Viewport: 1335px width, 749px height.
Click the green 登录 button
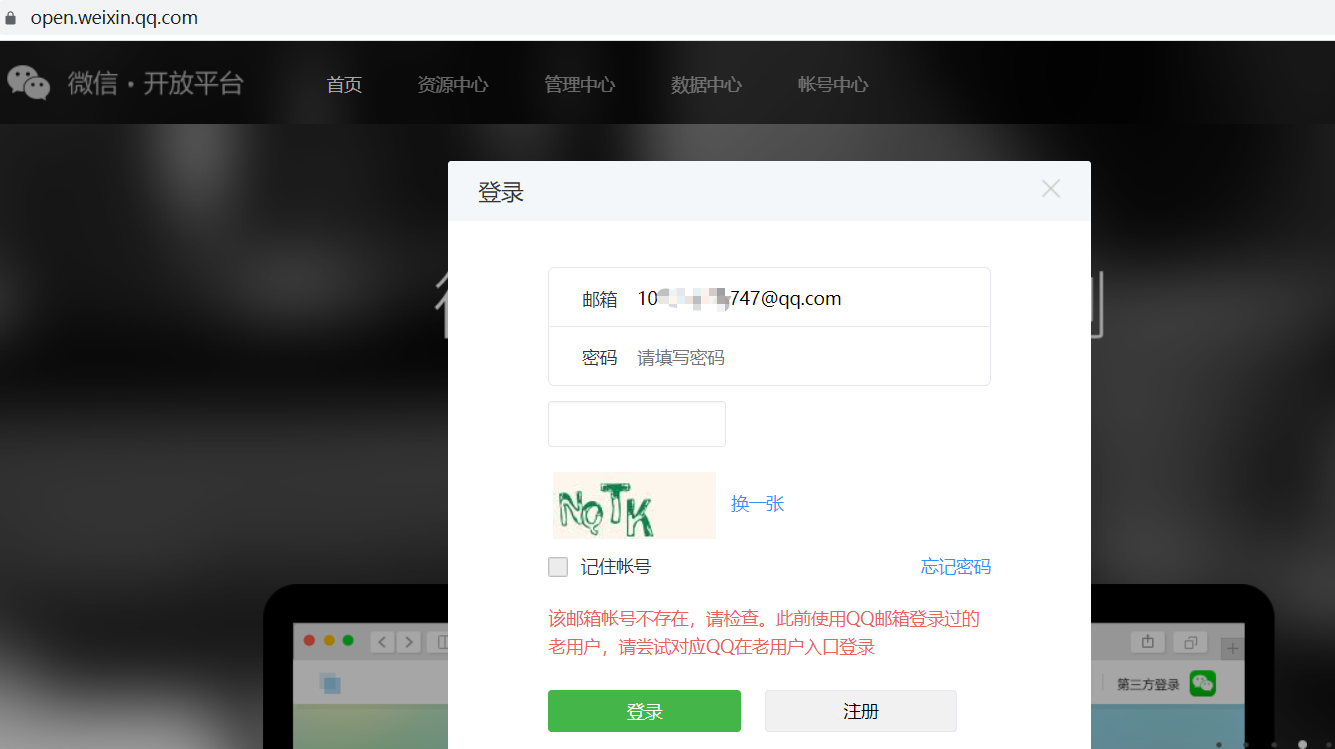[644, 711]
